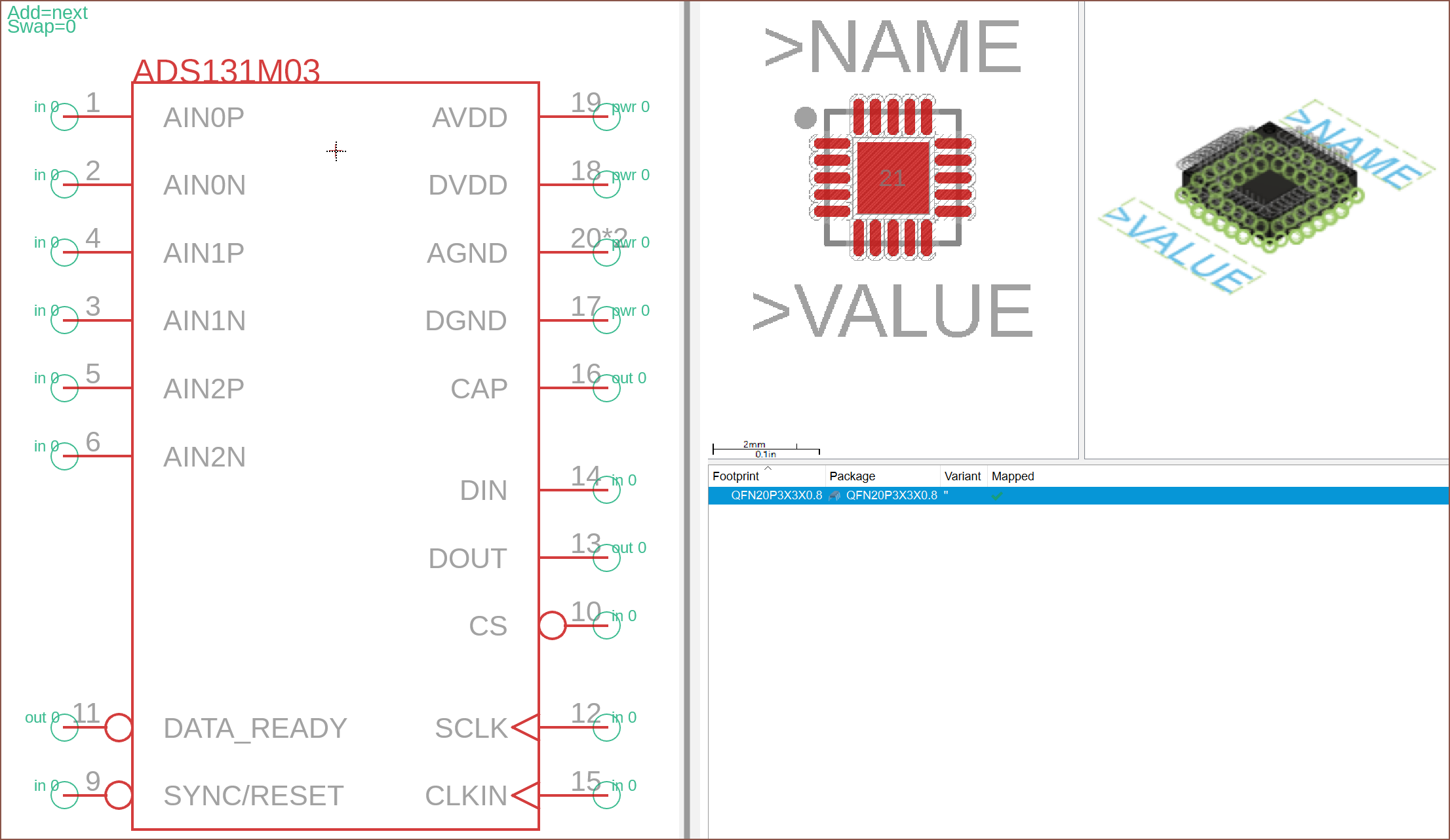Screen dimensions: 1450x840
Task: Click the inverted bubble on CS pin
Action: (553, 625)
